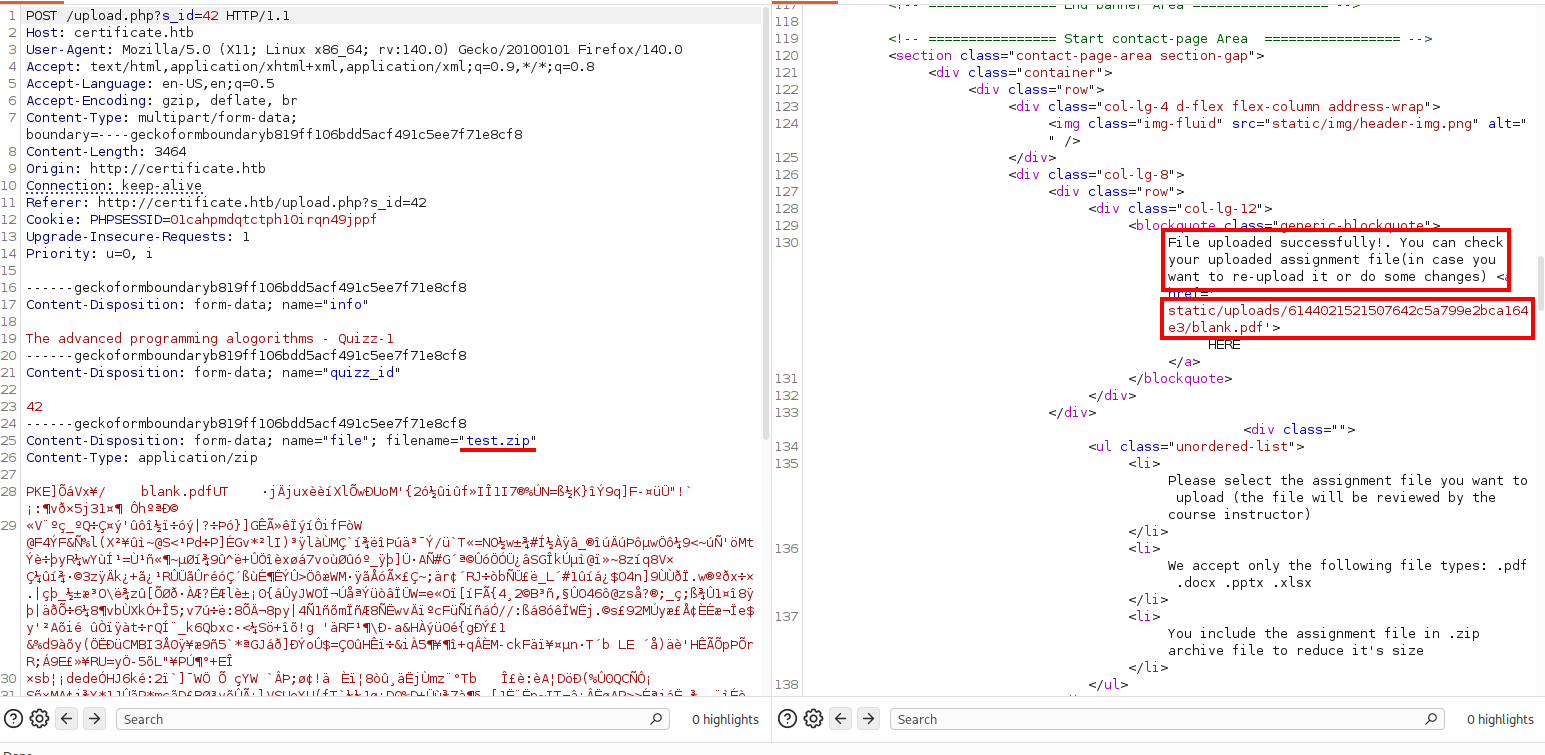The image size is (1545, 755).
Task: Open help icon in request pane footer
Action: (15, 718)
